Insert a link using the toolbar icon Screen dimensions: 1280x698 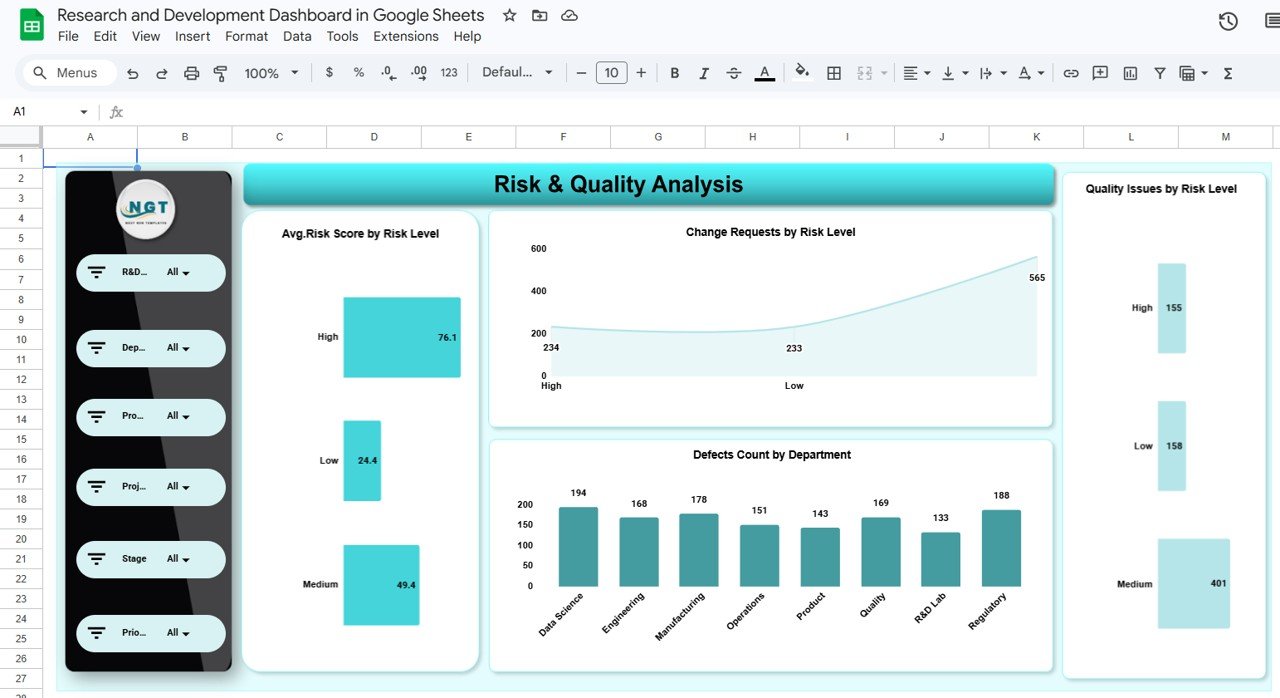coord(1070,72)
